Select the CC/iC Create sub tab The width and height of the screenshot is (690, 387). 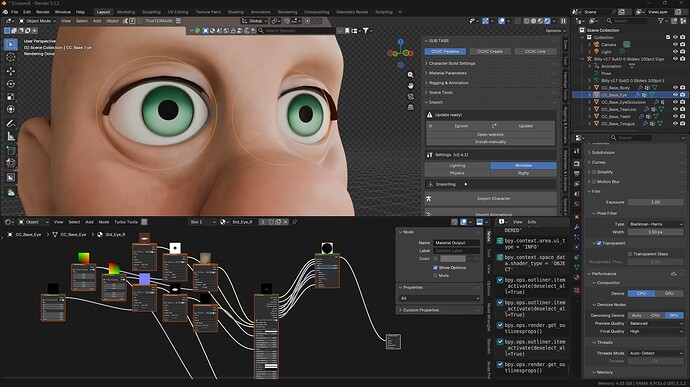click(x=490, y=52)
